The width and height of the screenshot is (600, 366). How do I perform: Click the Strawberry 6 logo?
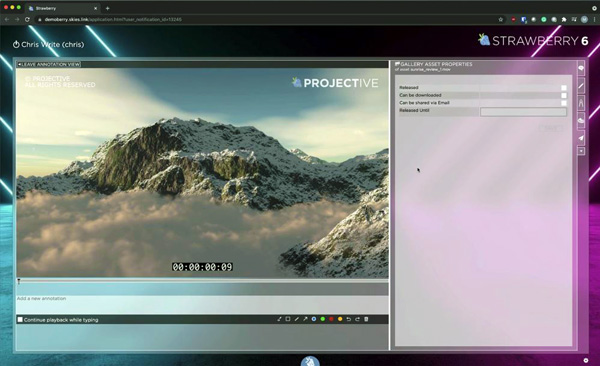(x=533, y=40)
